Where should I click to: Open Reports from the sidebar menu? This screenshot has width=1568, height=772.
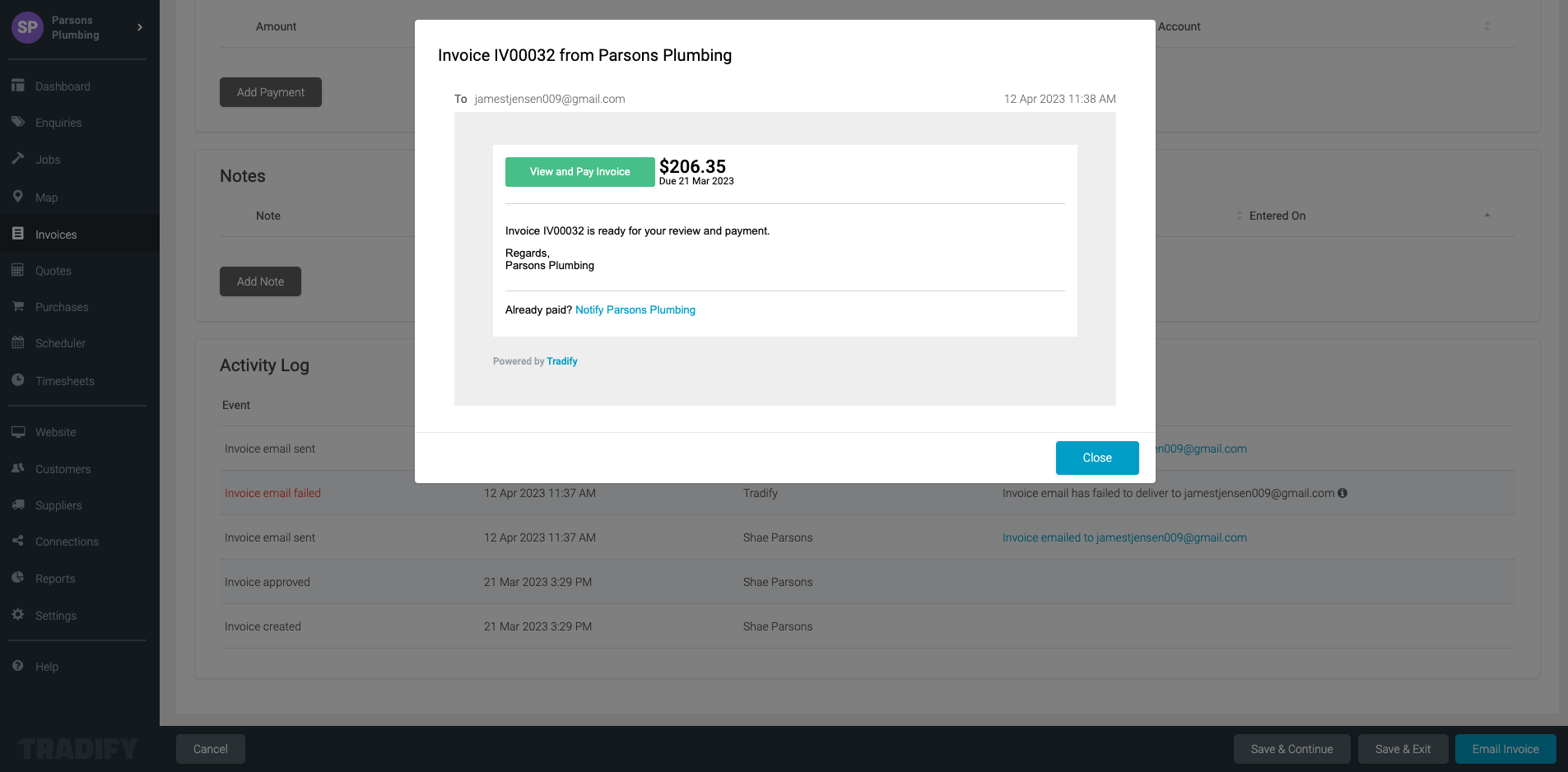[54, 579]
